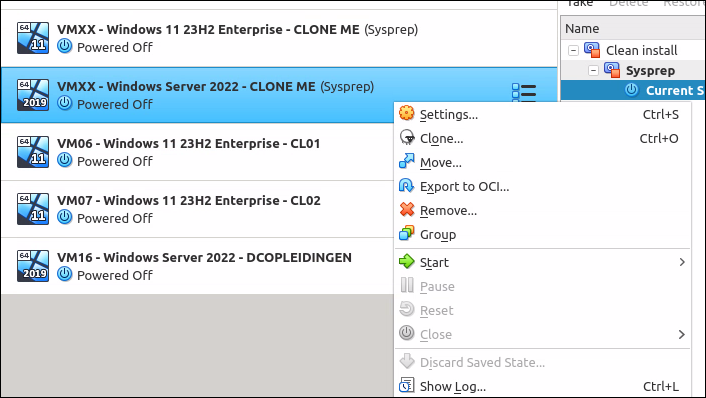Select Move... menu entry
706x398 pixels.
(542, 163)
